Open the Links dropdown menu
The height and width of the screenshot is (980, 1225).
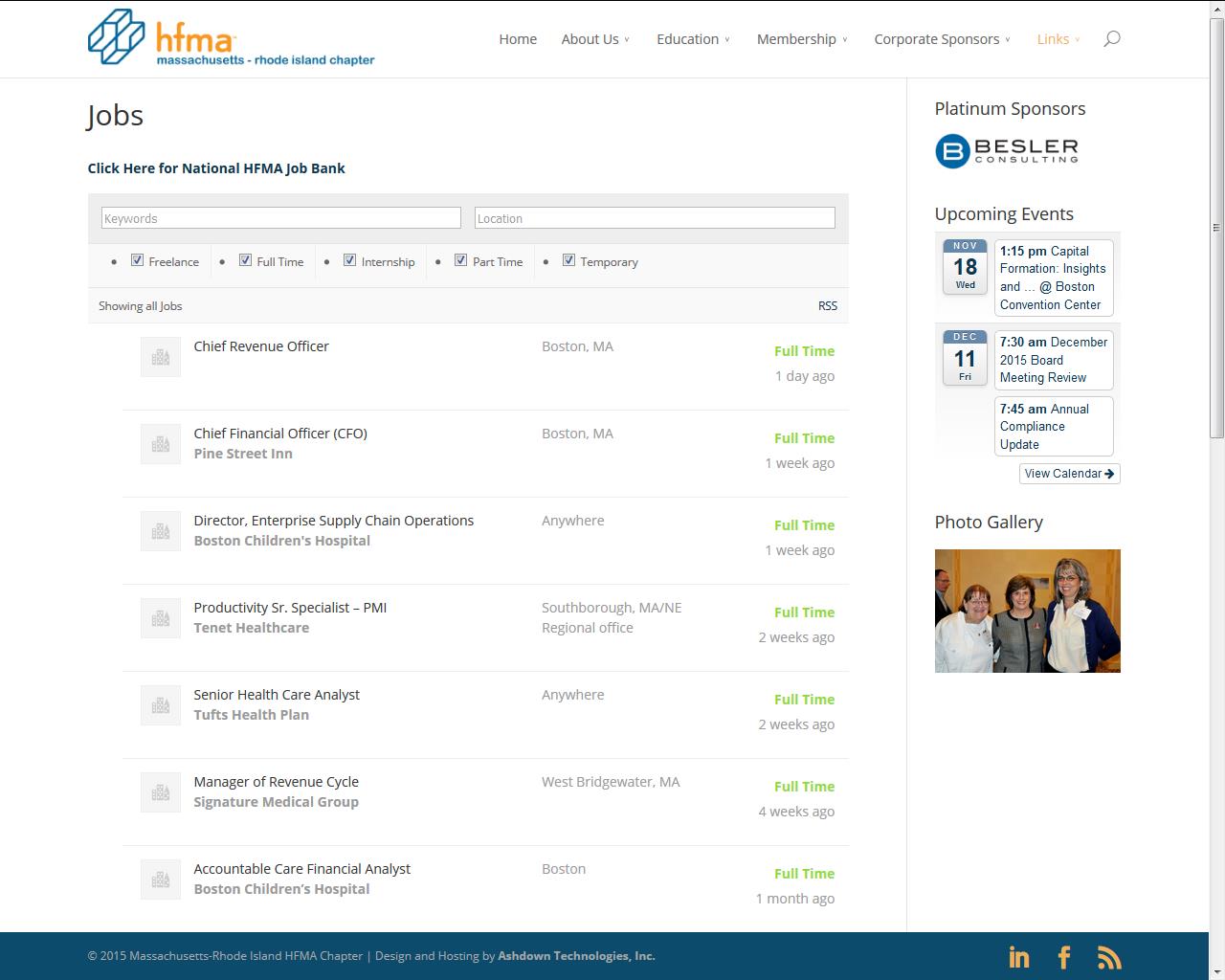[1058, 39]
